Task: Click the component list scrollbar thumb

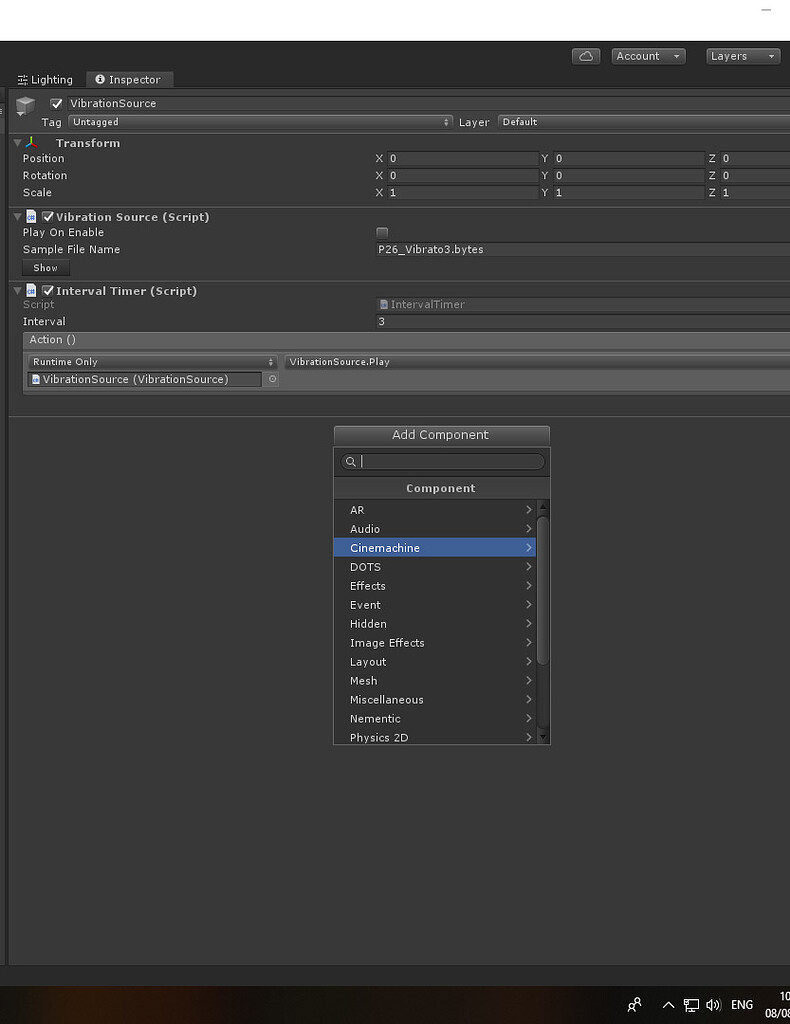Action: 543,590
